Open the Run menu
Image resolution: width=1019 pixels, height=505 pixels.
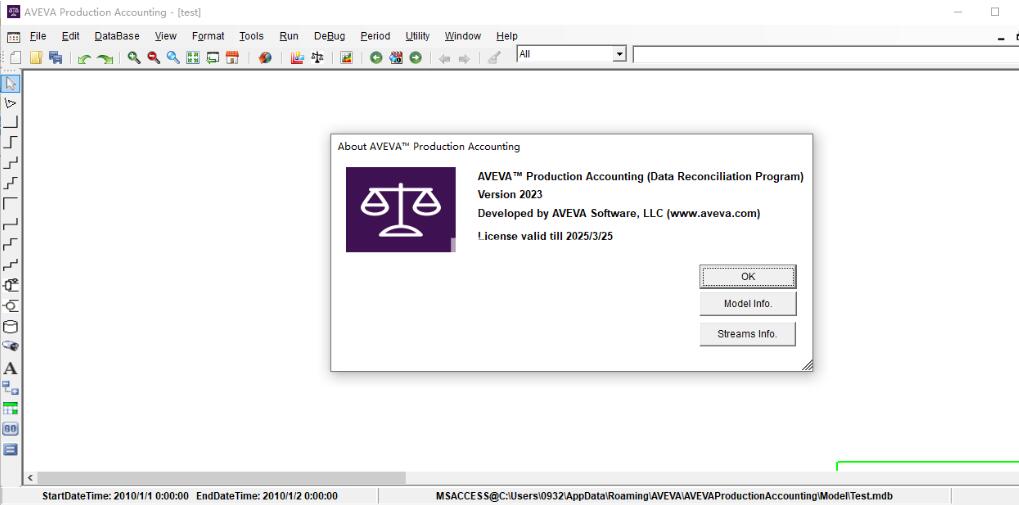[289, 36]
